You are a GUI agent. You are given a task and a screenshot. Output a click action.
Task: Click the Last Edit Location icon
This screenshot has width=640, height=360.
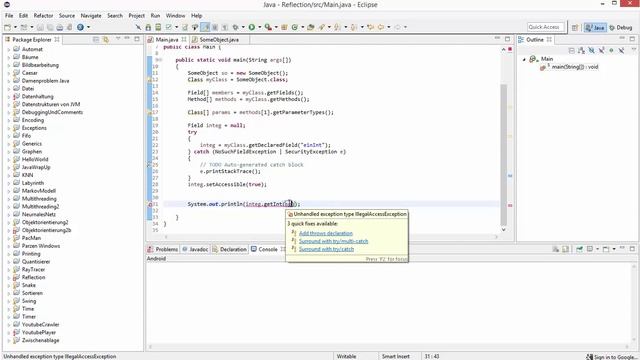point(371,27)
